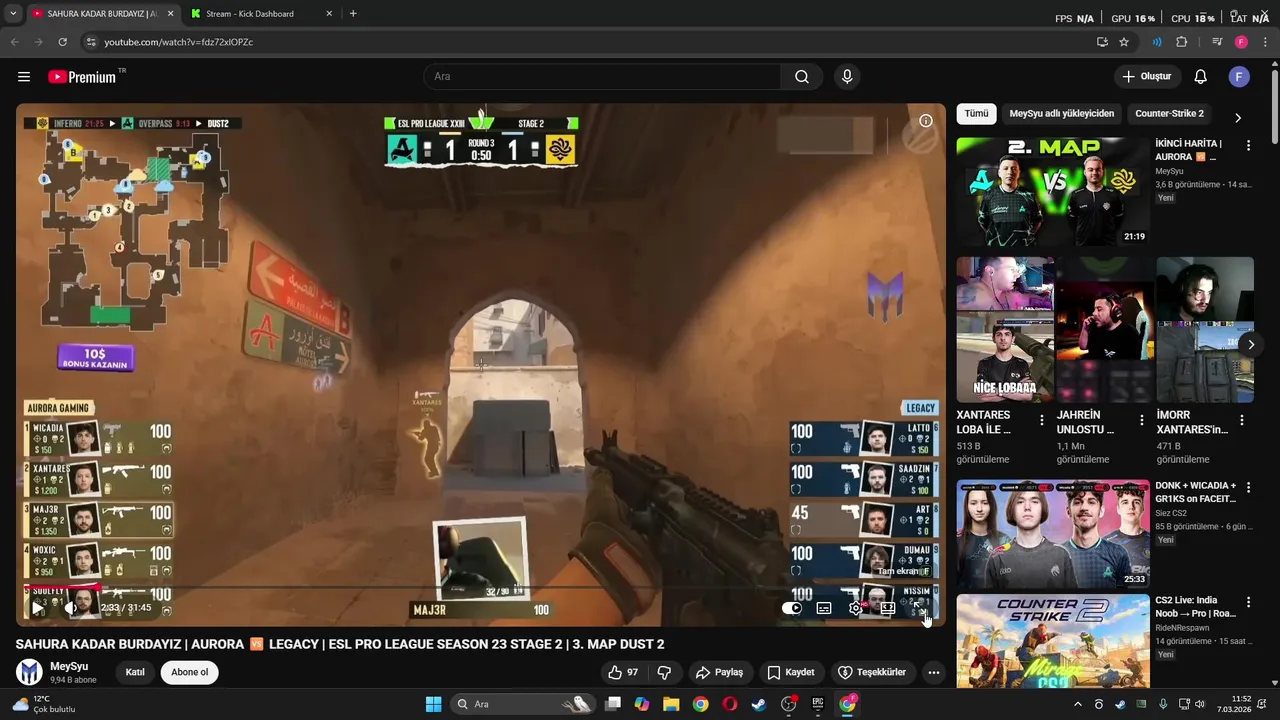This screenshot has width=1280, height=720.
Task: Save the video with Kaydet
Action: pos(790,672)
